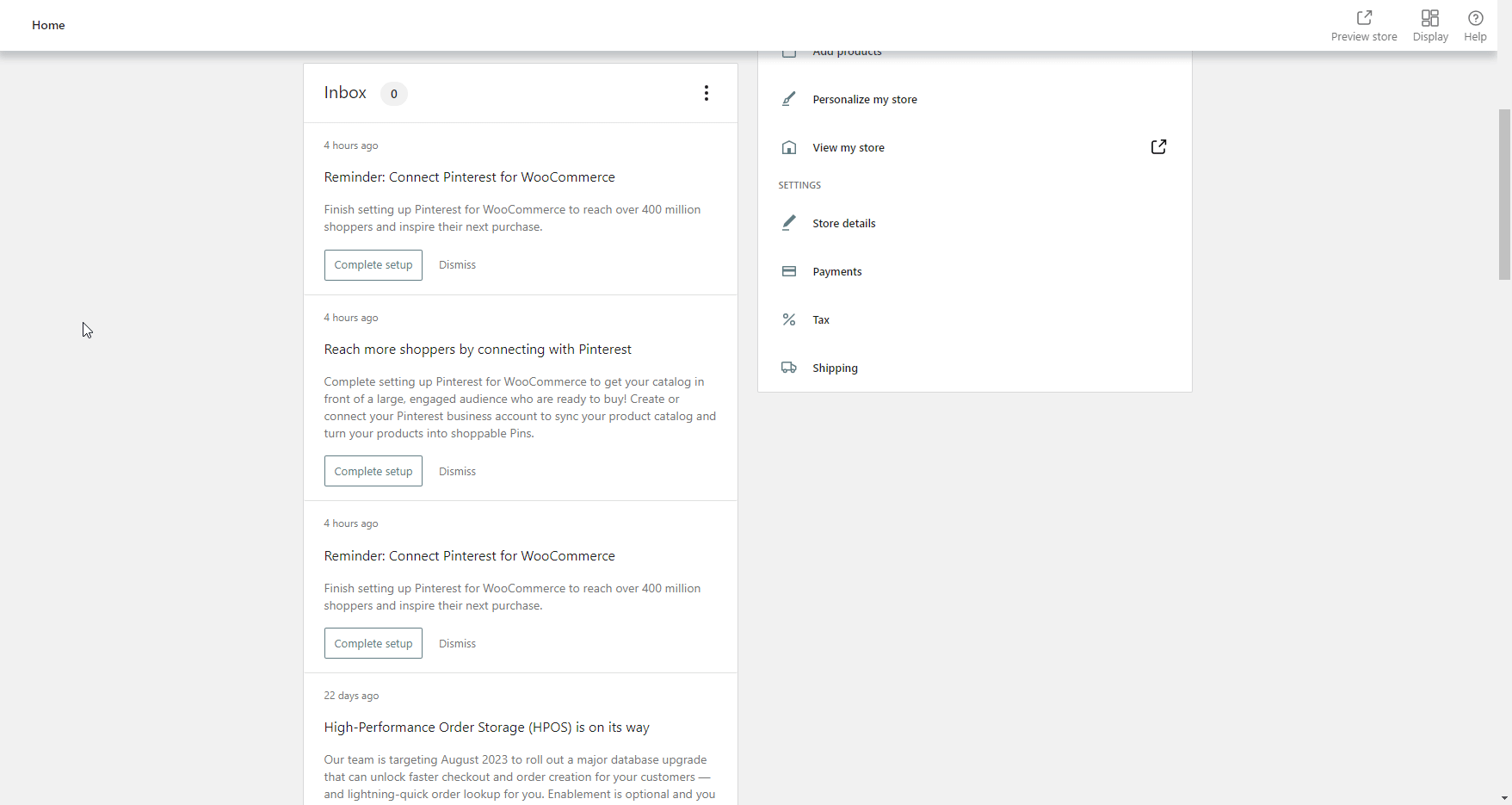Click the Tax percent icon
Screen dimensions: 1512x805
pos(789,319)
